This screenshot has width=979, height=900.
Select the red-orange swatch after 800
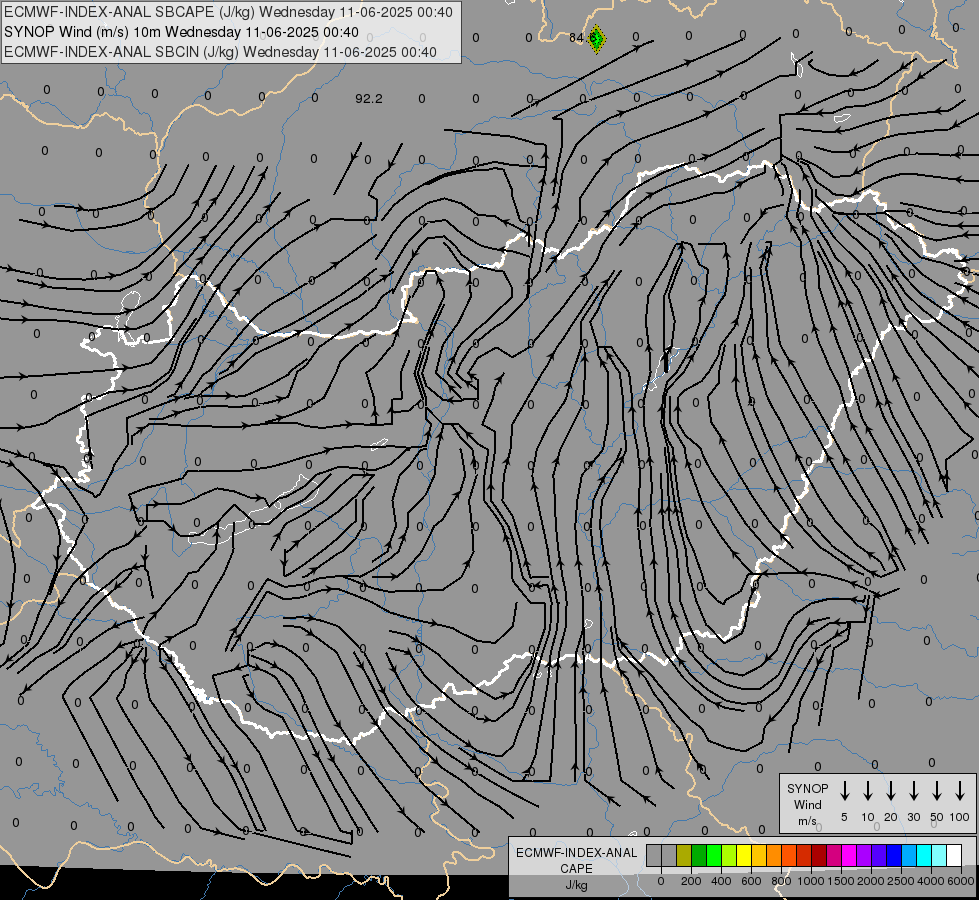point(789,855)
